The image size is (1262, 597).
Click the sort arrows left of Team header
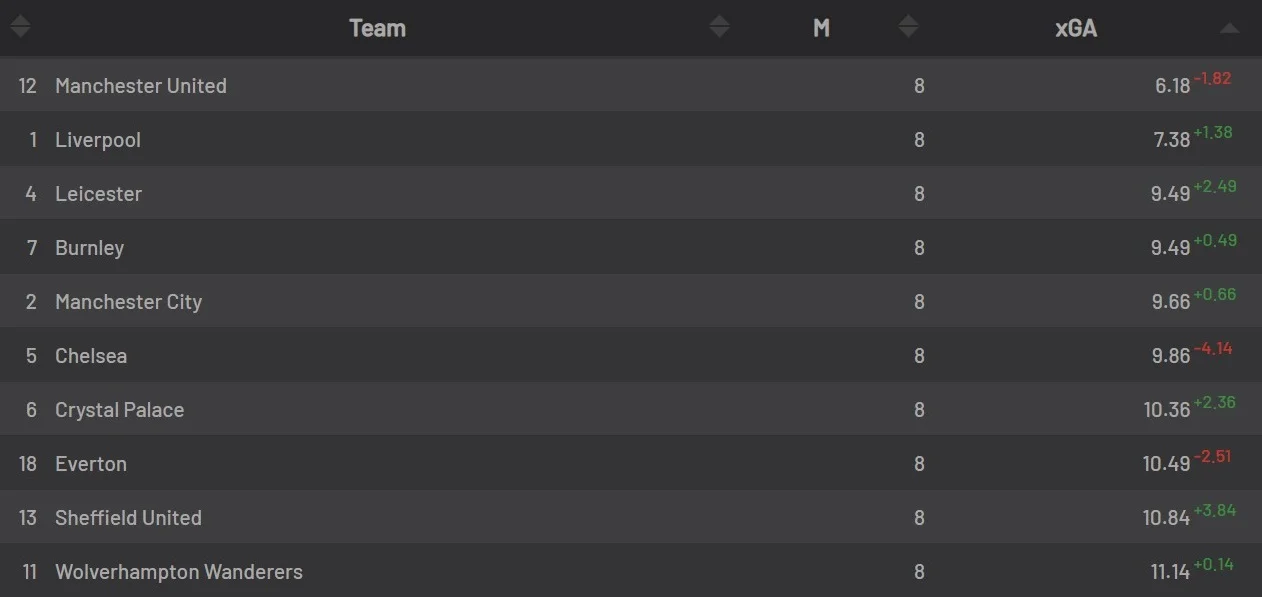20,28
